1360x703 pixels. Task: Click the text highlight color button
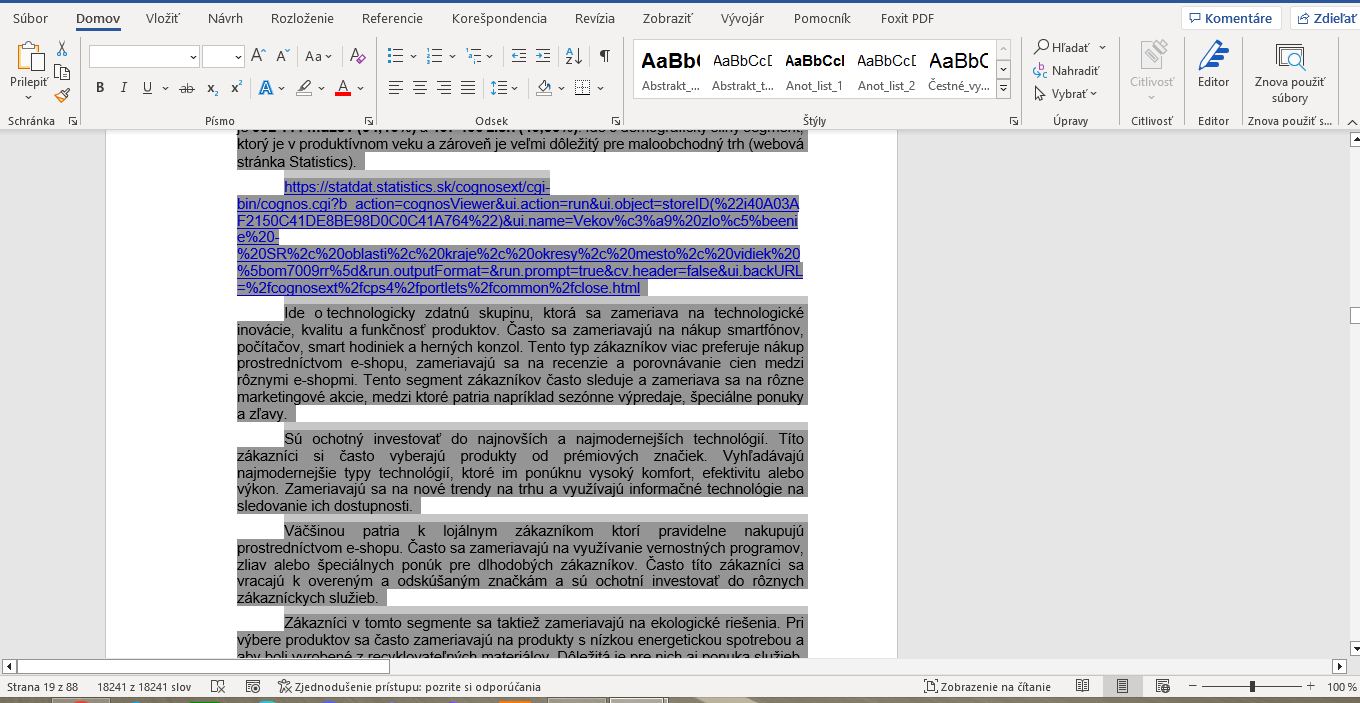coord(304,88)
